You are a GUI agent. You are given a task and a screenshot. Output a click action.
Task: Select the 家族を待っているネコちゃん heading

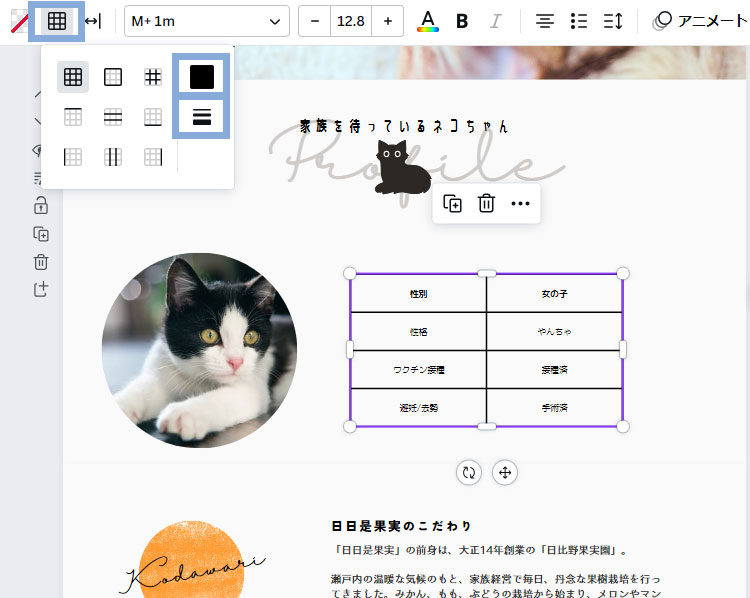[404, 126]
